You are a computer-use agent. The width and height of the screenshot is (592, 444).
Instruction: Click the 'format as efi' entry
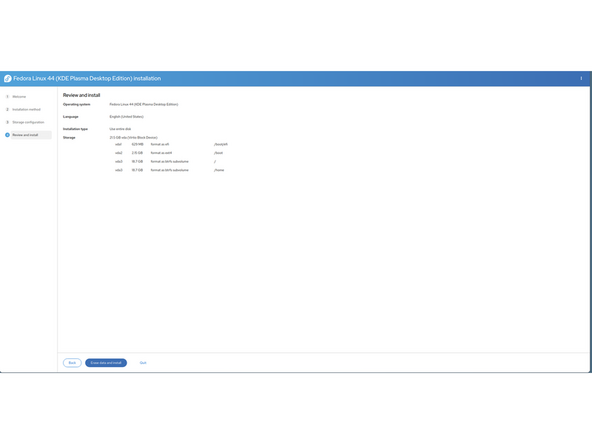pyautogui.click(x=160, y=144)
